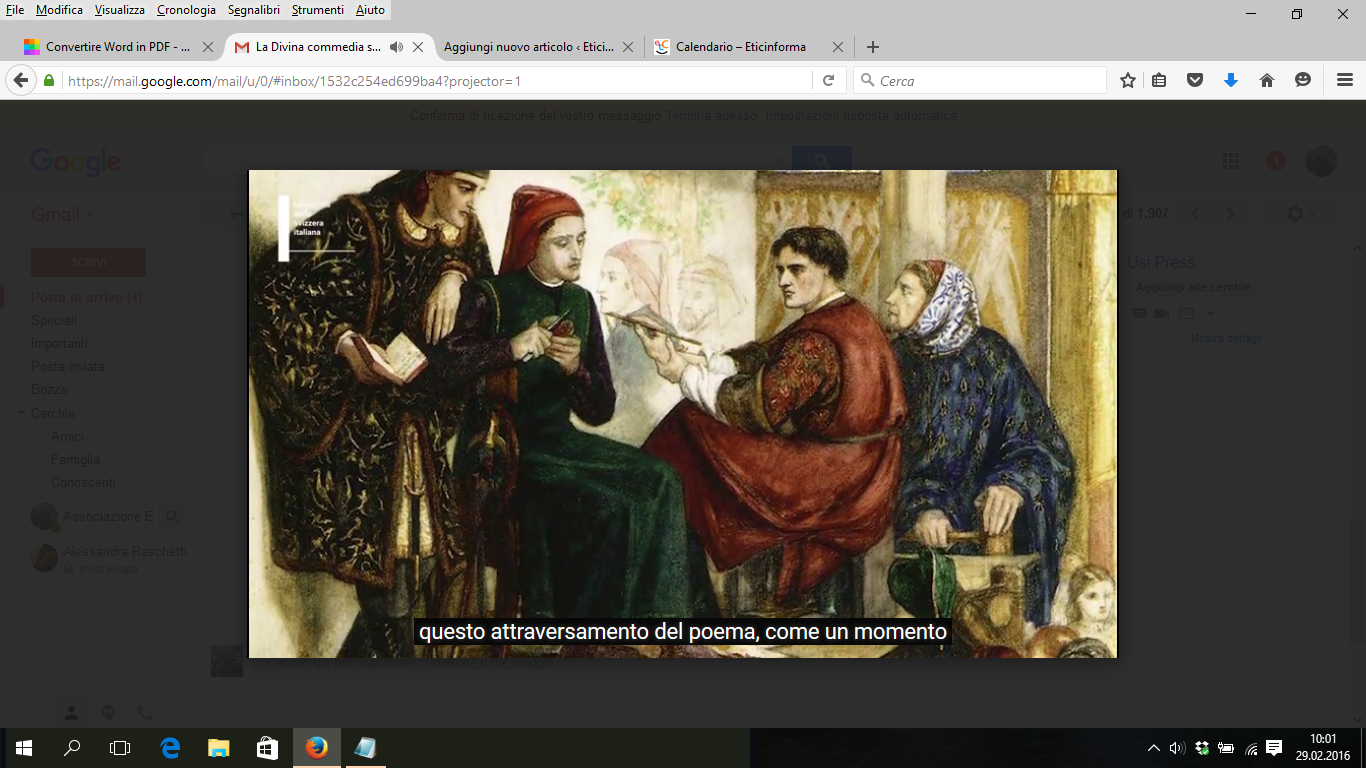Open hangouts contacts person icon
This screenshot has height=768, width=1366.
(x=72, y=713)
